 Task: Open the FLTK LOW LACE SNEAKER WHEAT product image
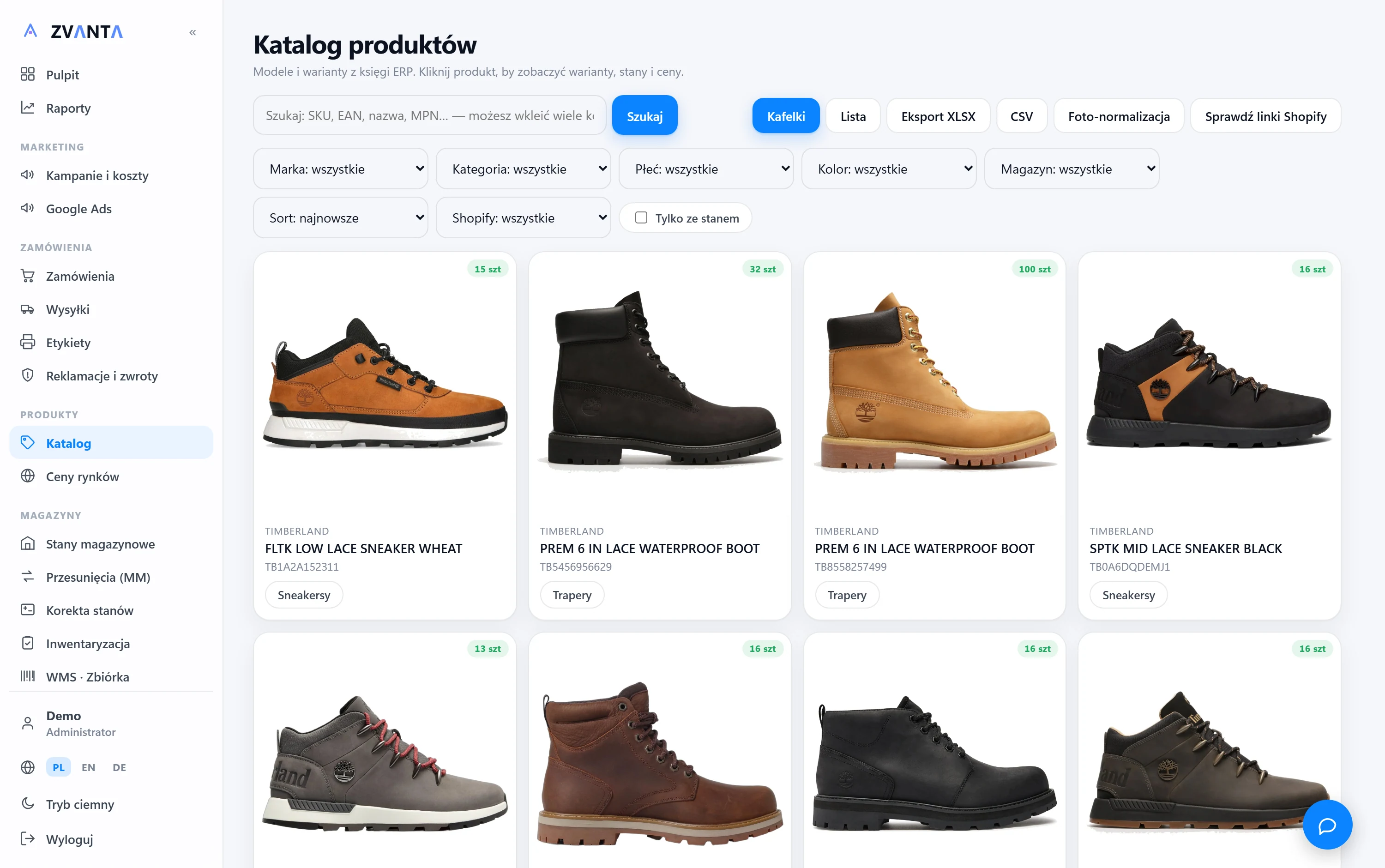point(385,384)
